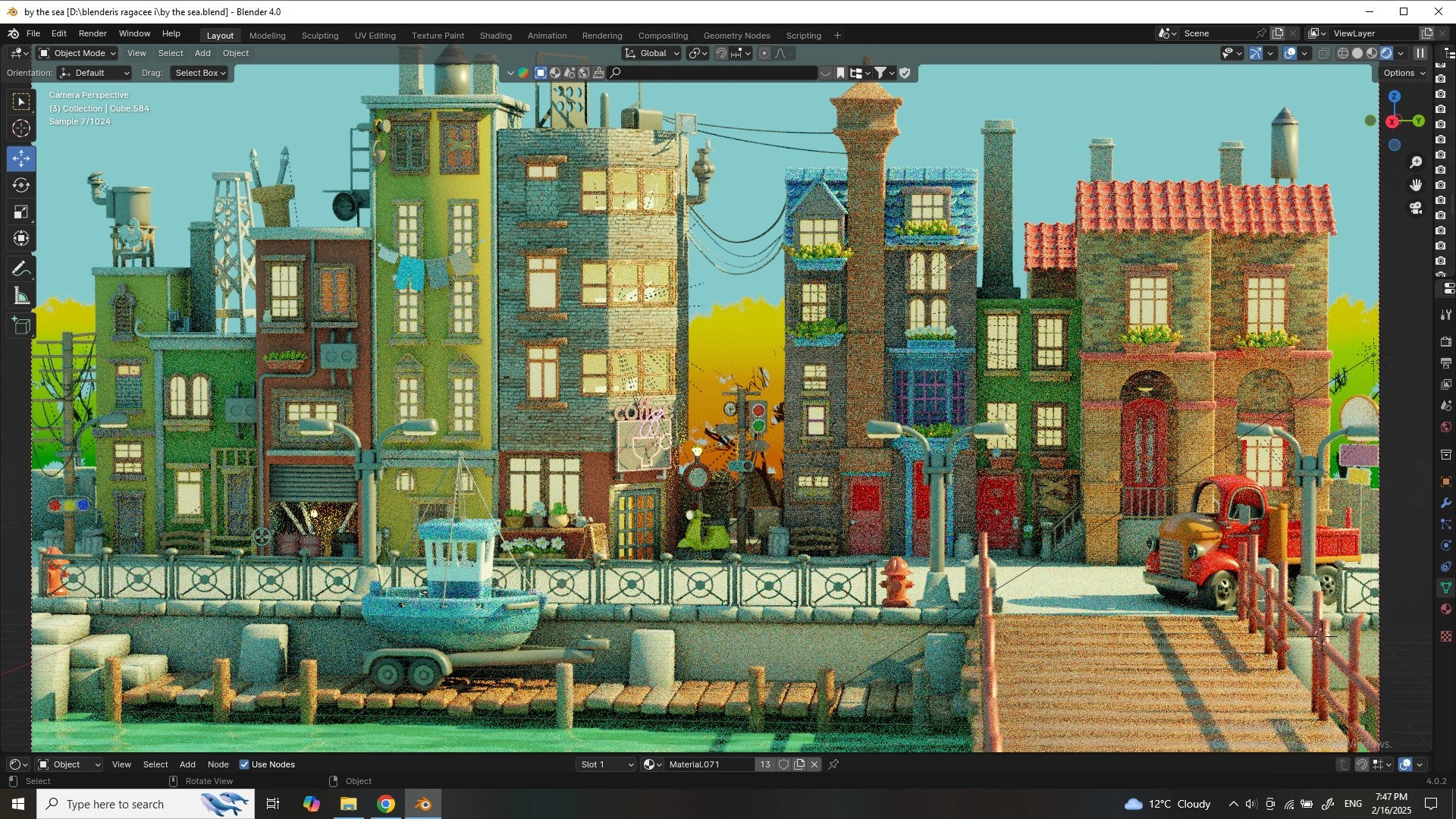The image size is (1456, 819).
Task: Activate the Annotate pencil tool
Action: click(x=21, y=268)
